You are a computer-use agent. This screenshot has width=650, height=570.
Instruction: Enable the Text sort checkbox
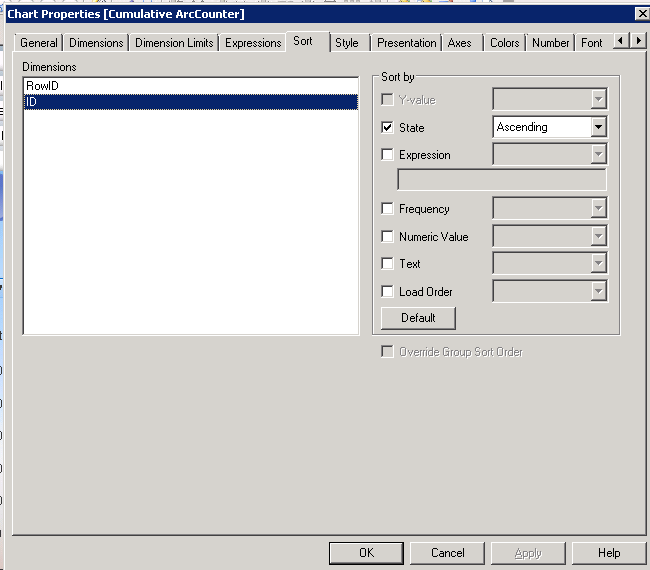coord(387,263)
